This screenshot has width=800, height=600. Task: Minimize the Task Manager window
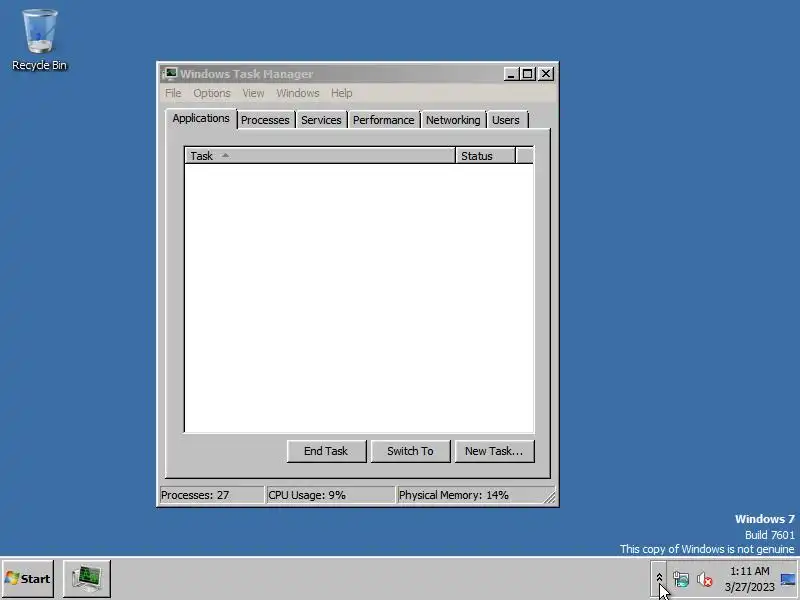click(511, 74)
